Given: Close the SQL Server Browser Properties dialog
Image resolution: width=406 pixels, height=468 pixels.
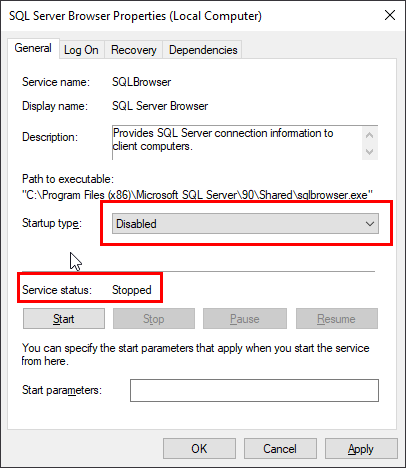Looking at the screenshot, I should tap(390, 15).
